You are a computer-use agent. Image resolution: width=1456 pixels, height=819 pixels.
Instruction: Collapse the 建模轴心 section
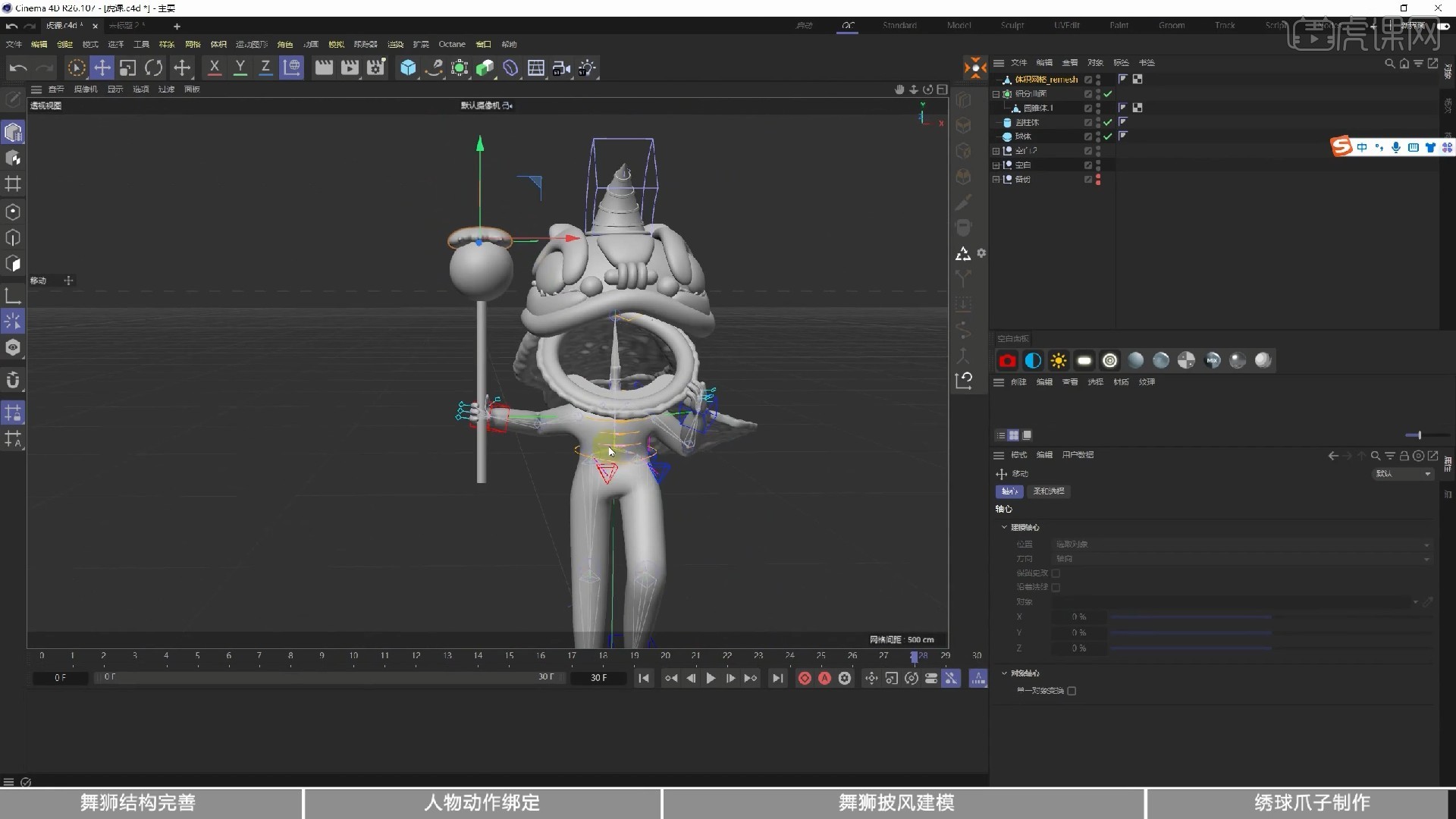(x=1004, y=527)
